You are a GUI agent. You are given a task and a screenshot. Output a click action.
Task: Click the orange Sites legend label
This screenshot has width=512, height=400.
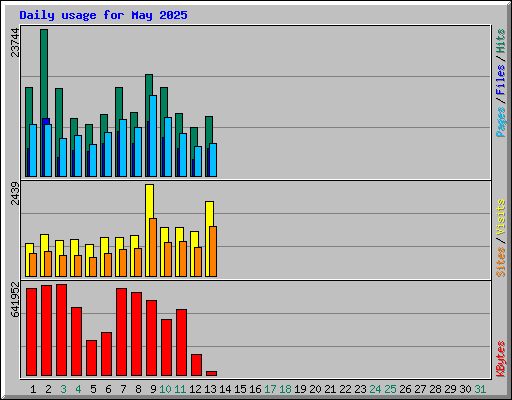click(x=500, y=262)
